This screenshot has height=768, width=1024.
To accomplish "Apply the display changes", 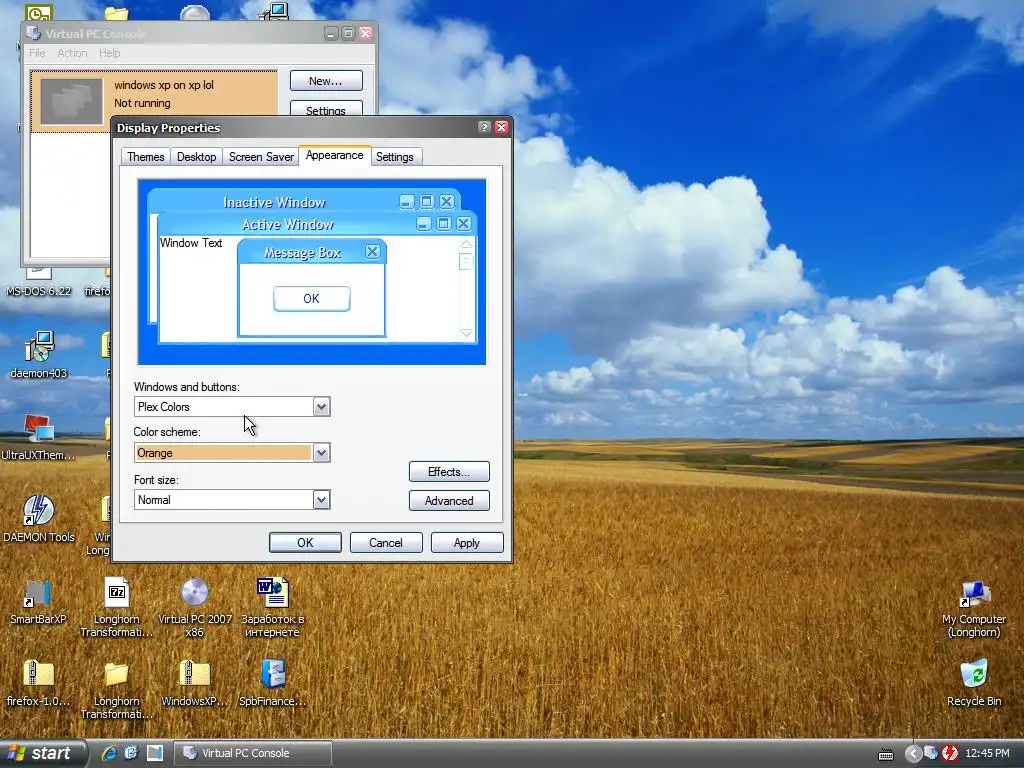I will click(467, 543).
